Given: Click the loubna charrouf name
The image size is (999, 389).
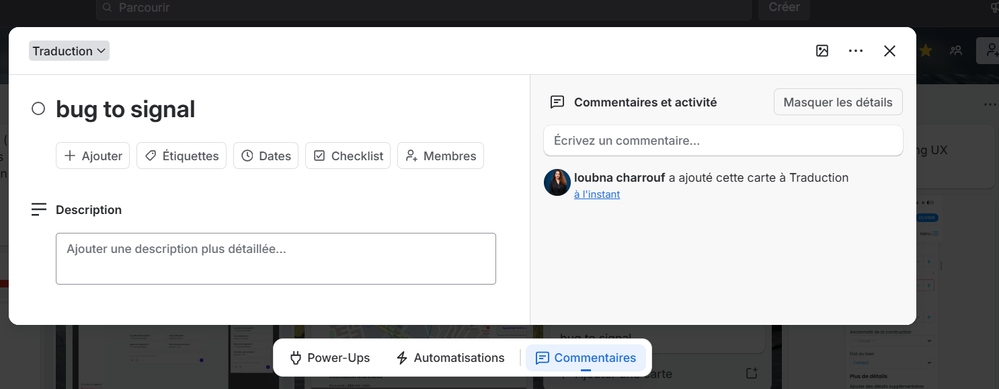Looking at the screenshot, I should [x=620, y=178].
